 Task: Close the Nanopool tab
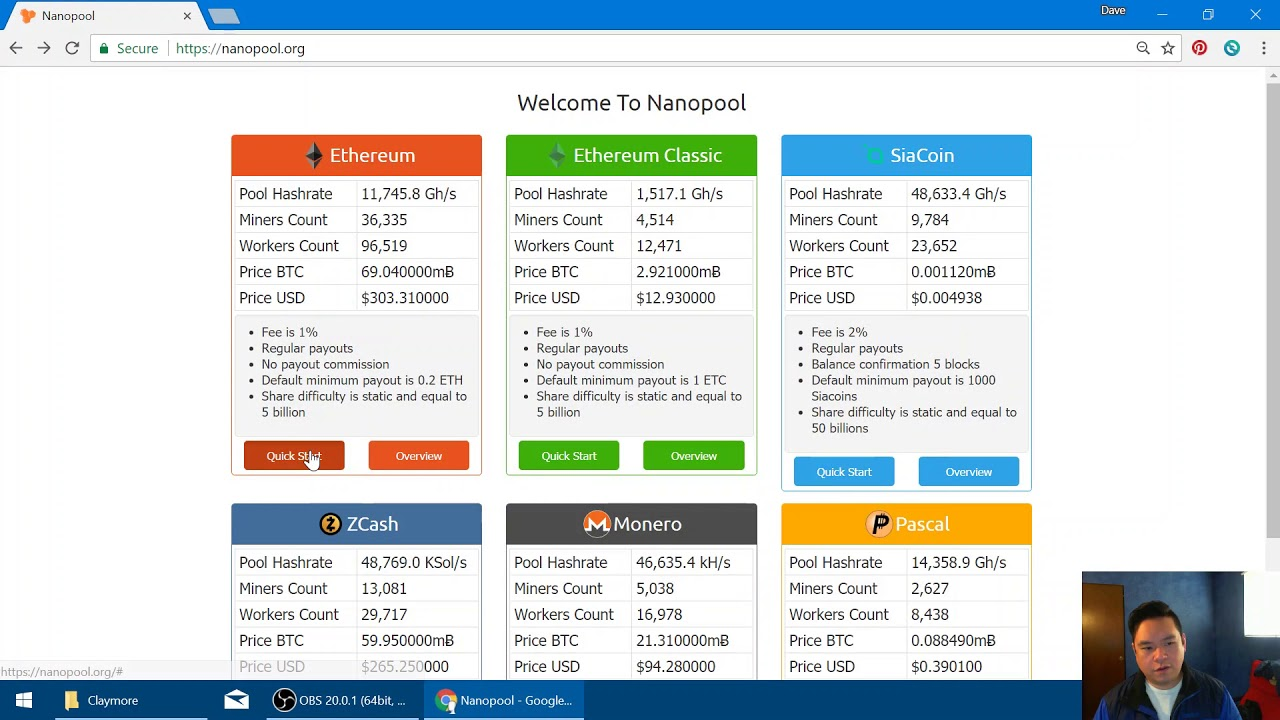point(187,16)
